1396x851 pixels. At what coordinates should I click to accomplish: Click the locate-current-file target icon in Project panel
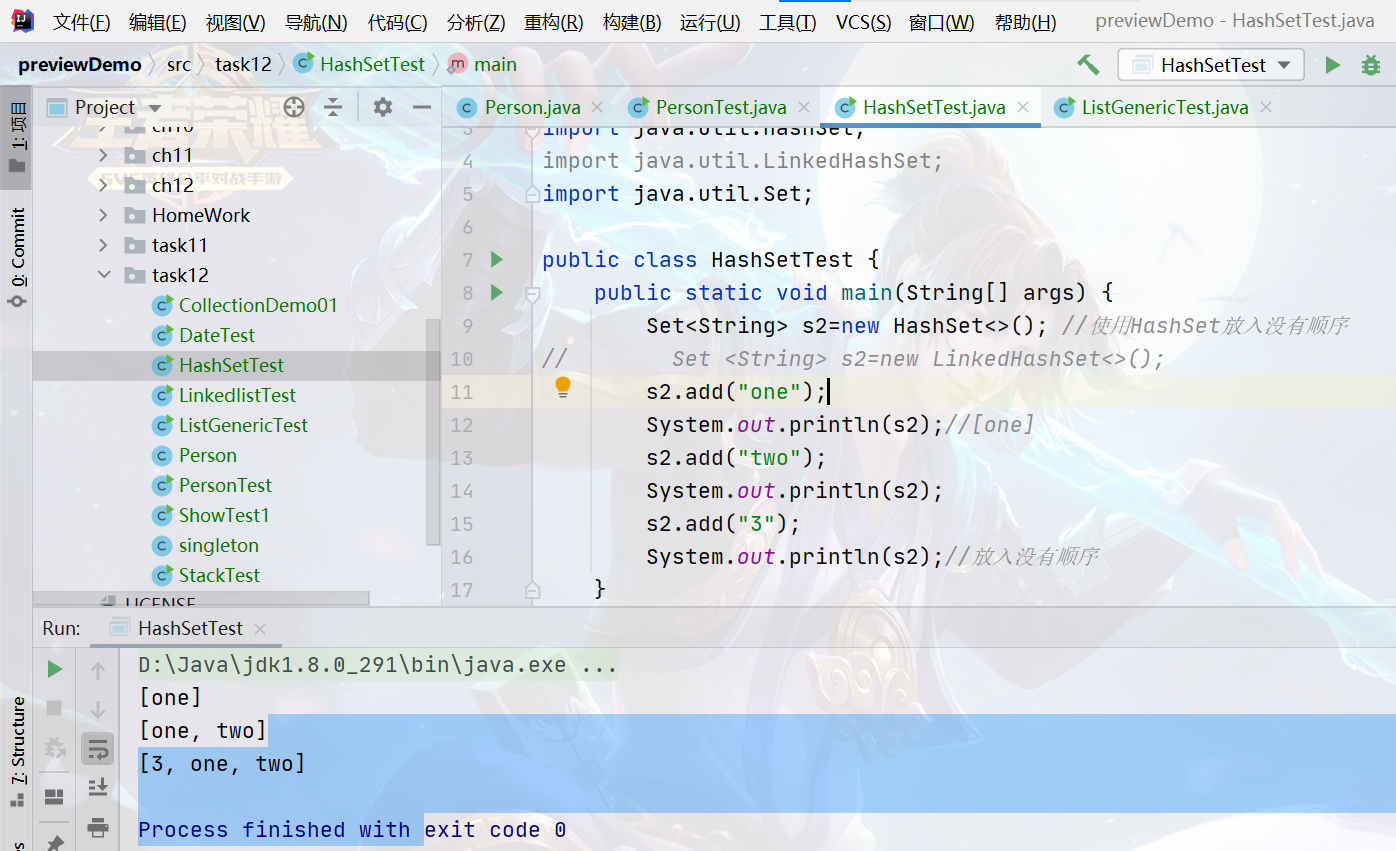coord(293,107)
